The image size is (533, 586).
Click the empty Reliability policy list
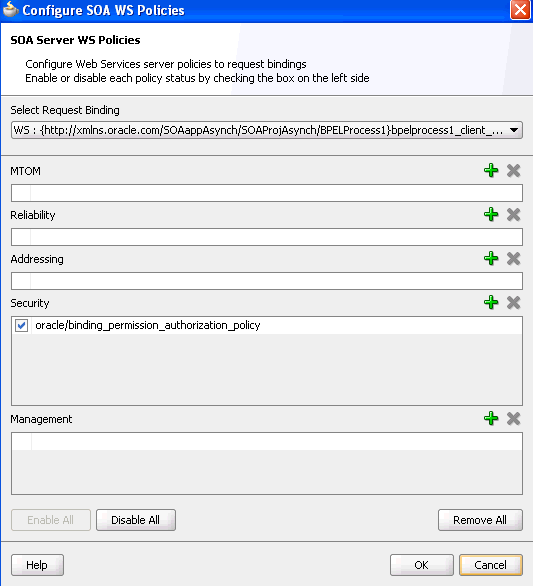pos(266,237)
